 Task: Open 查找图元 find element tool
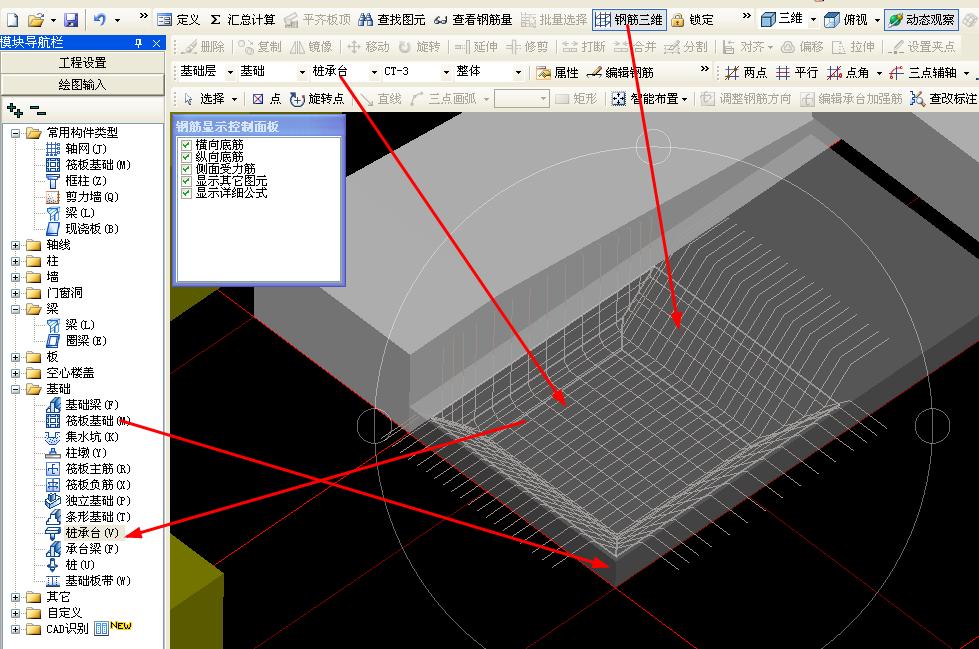[392, 20]
